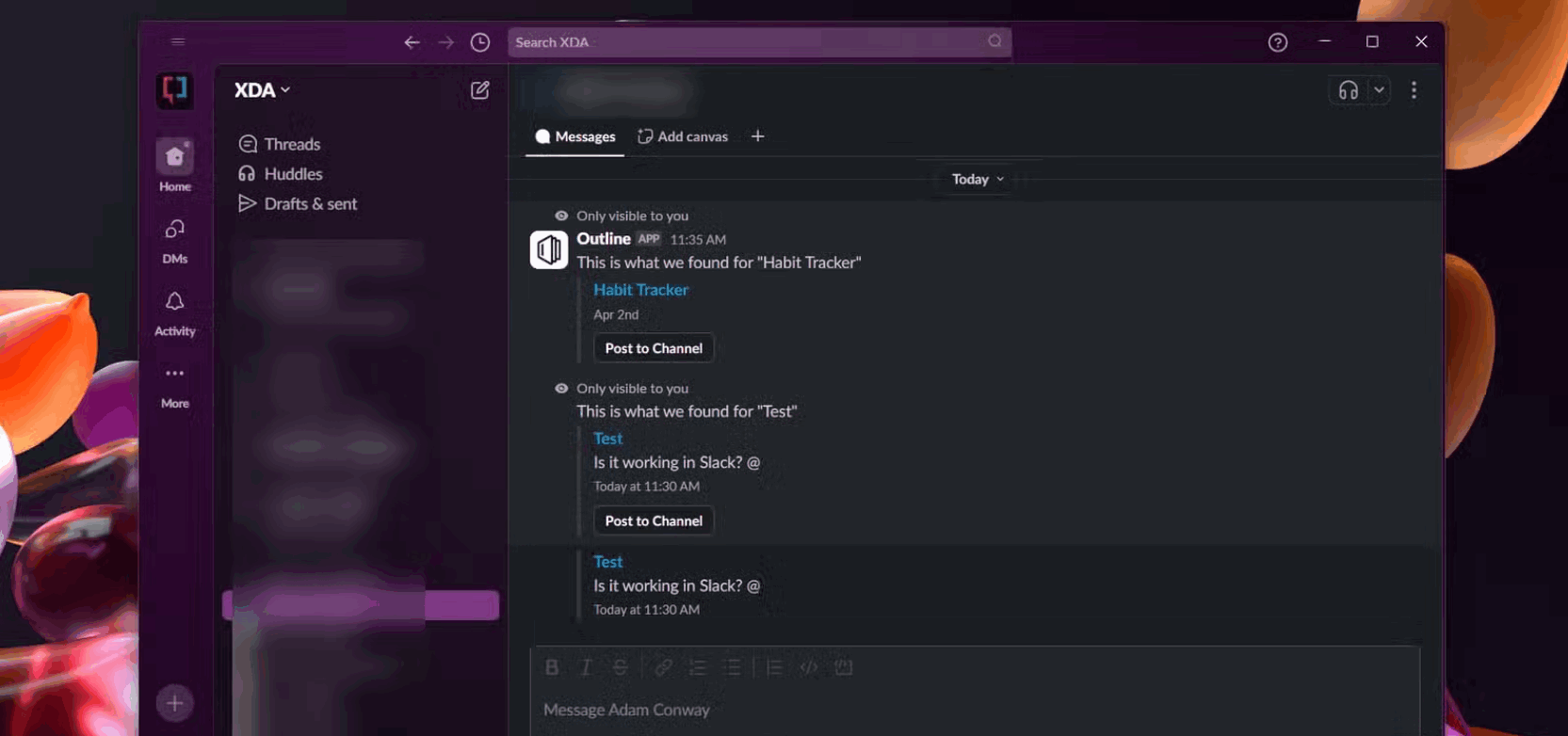Post Habit Tracker result to channel
Image resolution: width=1568 pixels, height=736 pixels.
click(654, 348)
